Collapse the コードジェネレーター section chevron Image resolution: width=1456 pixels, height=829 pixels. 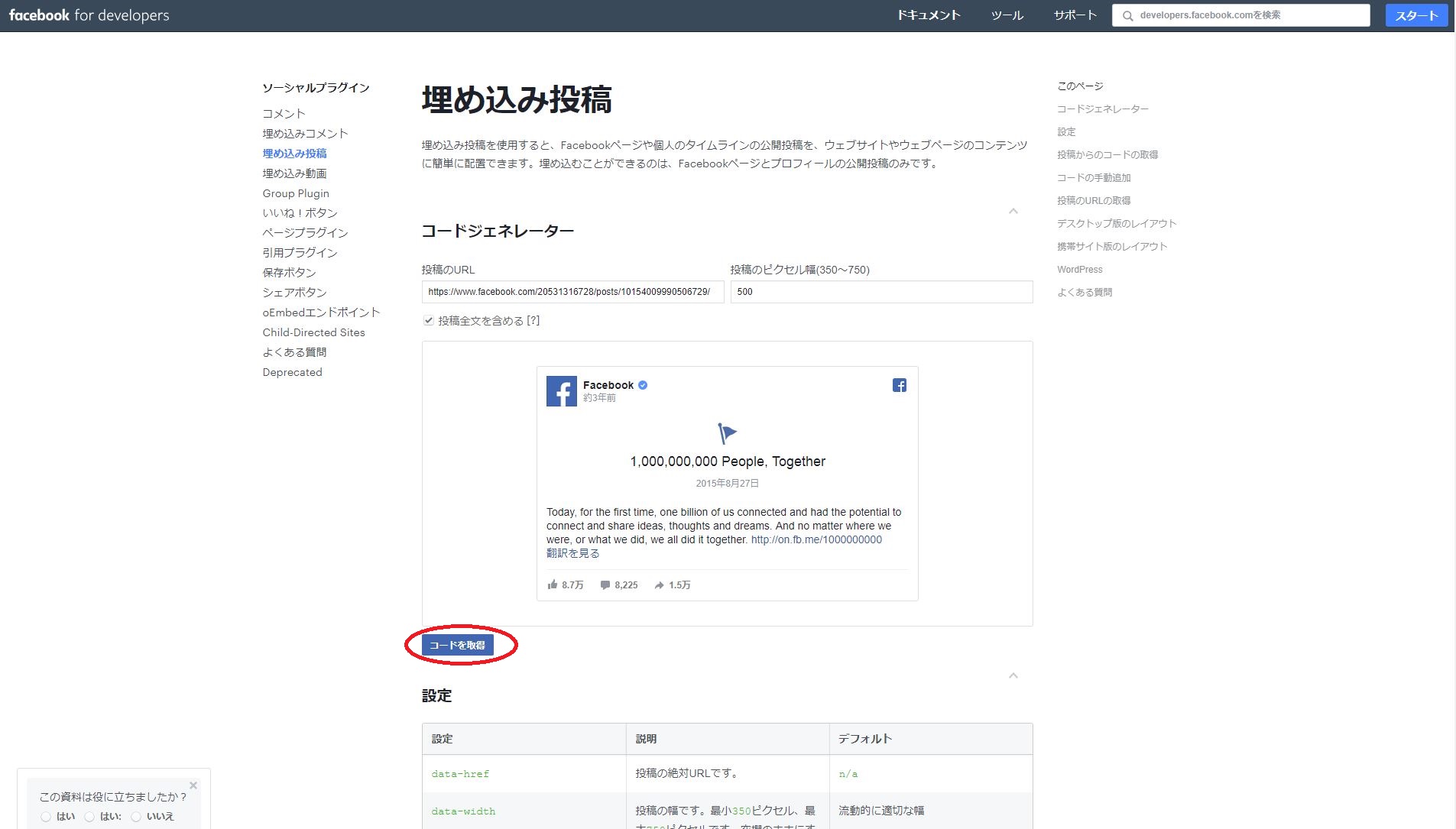tap(1013, 212)
